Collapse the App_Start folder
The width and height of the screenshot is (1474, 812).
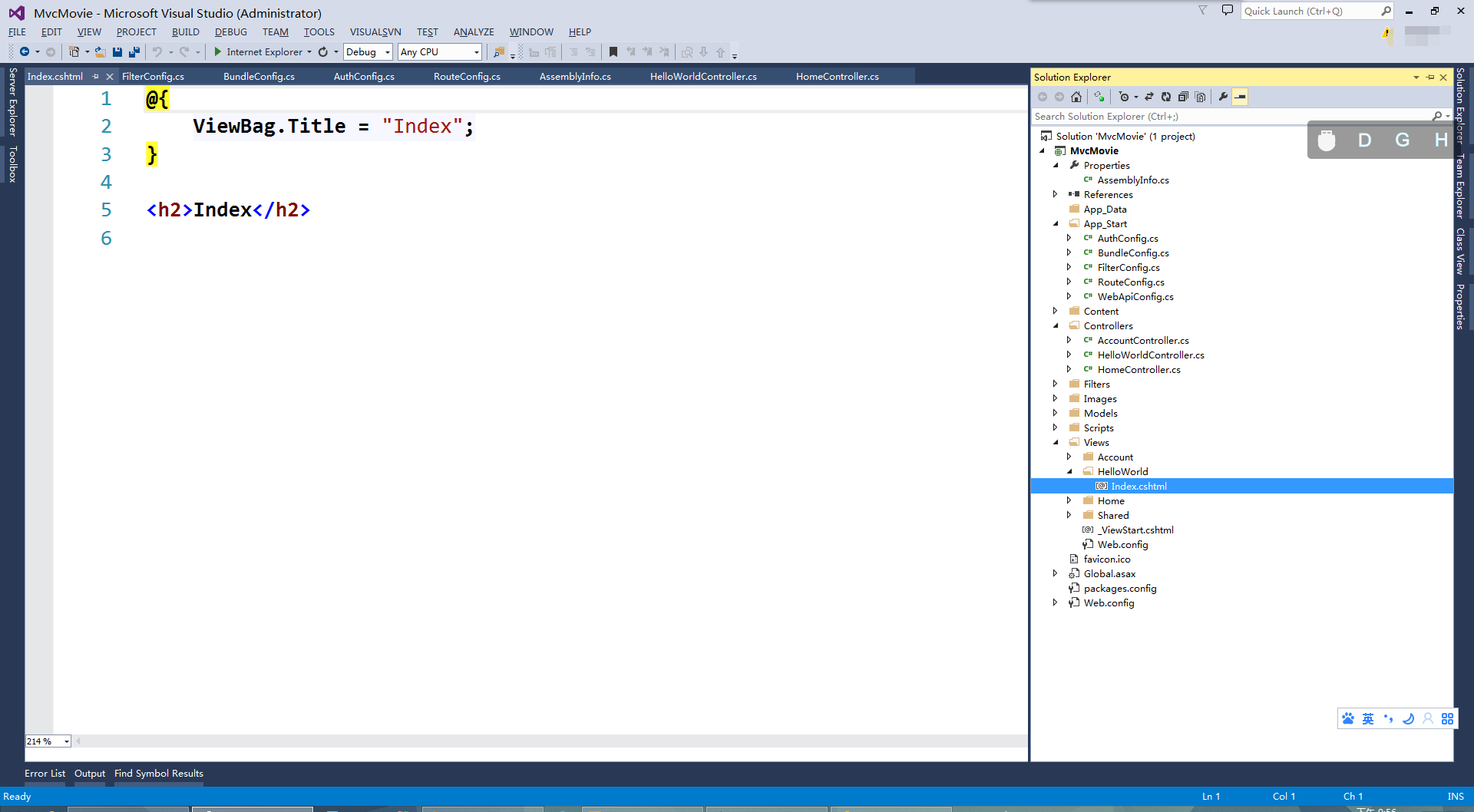1056,224
